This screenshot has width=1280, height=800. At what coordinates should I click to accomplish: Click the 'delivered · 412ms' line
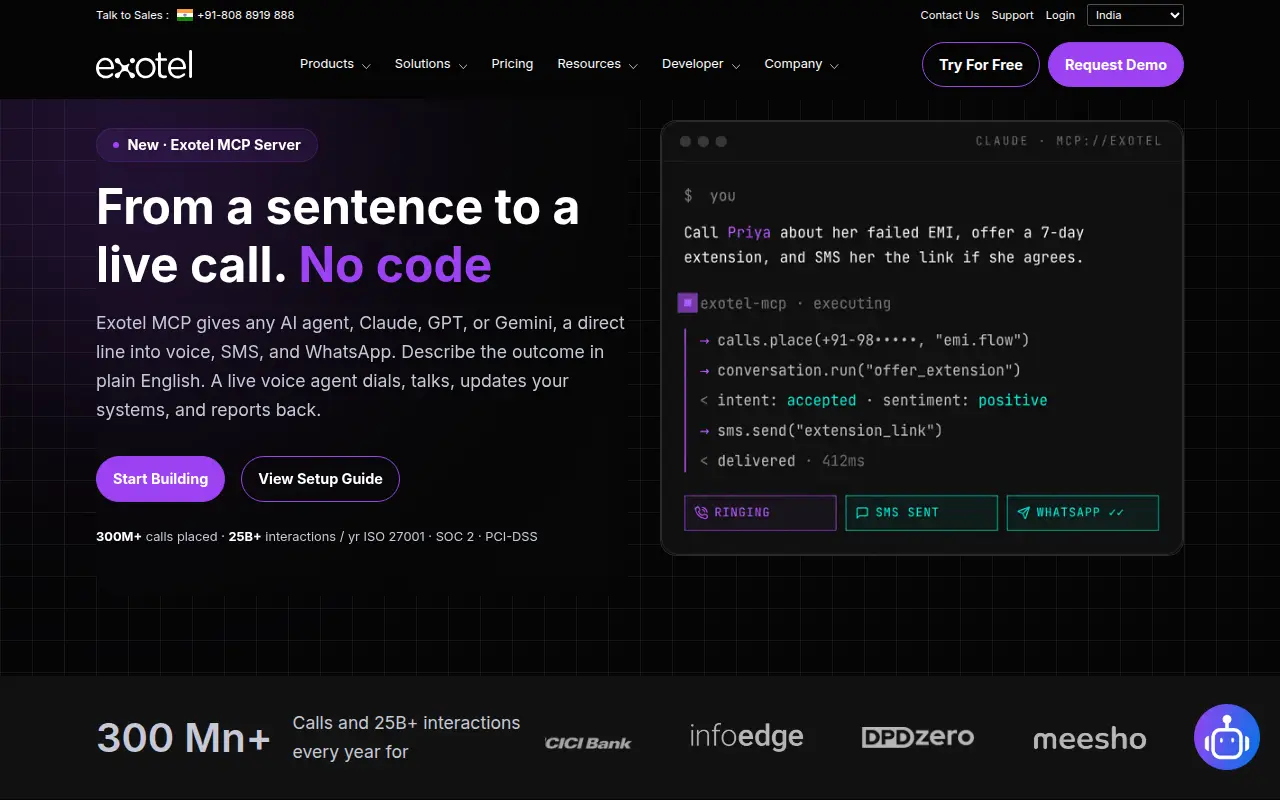(x=782, y=461)
